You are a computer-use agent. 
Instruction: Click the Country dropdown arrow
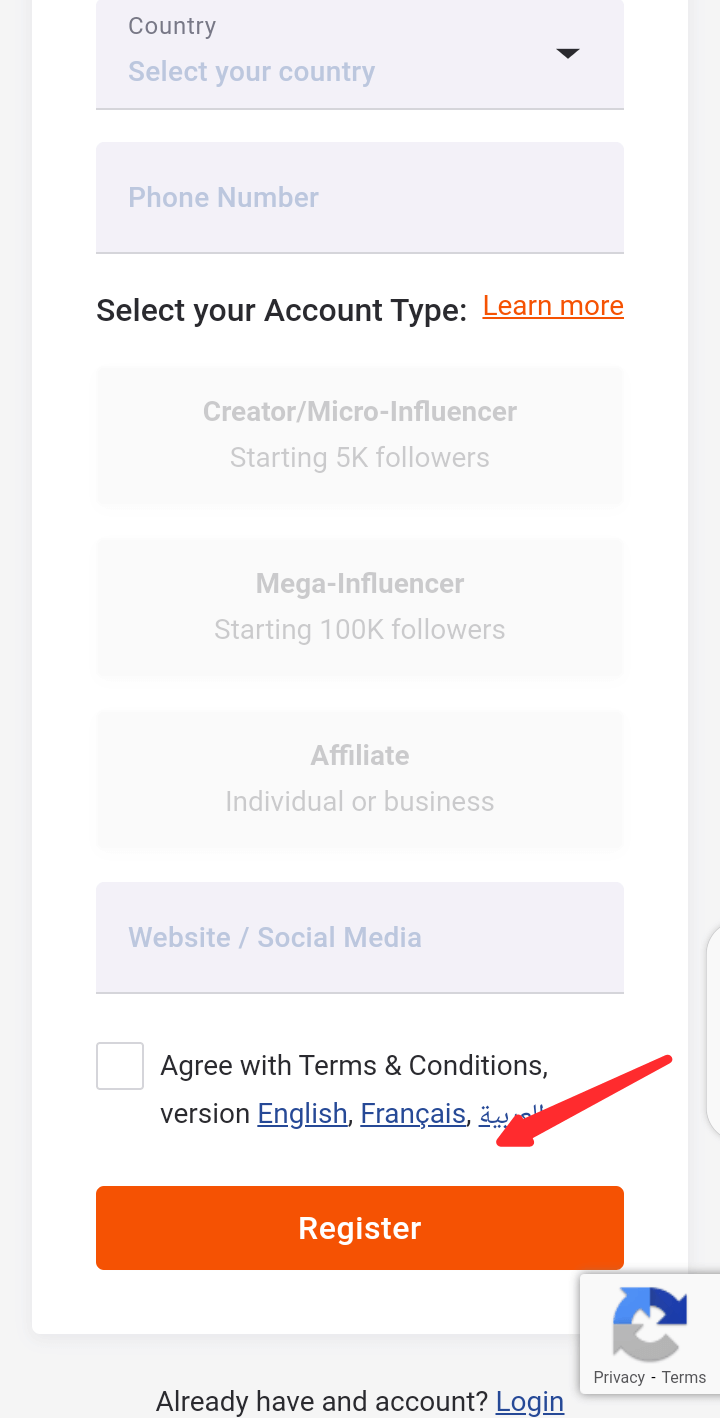coord(567,53)
